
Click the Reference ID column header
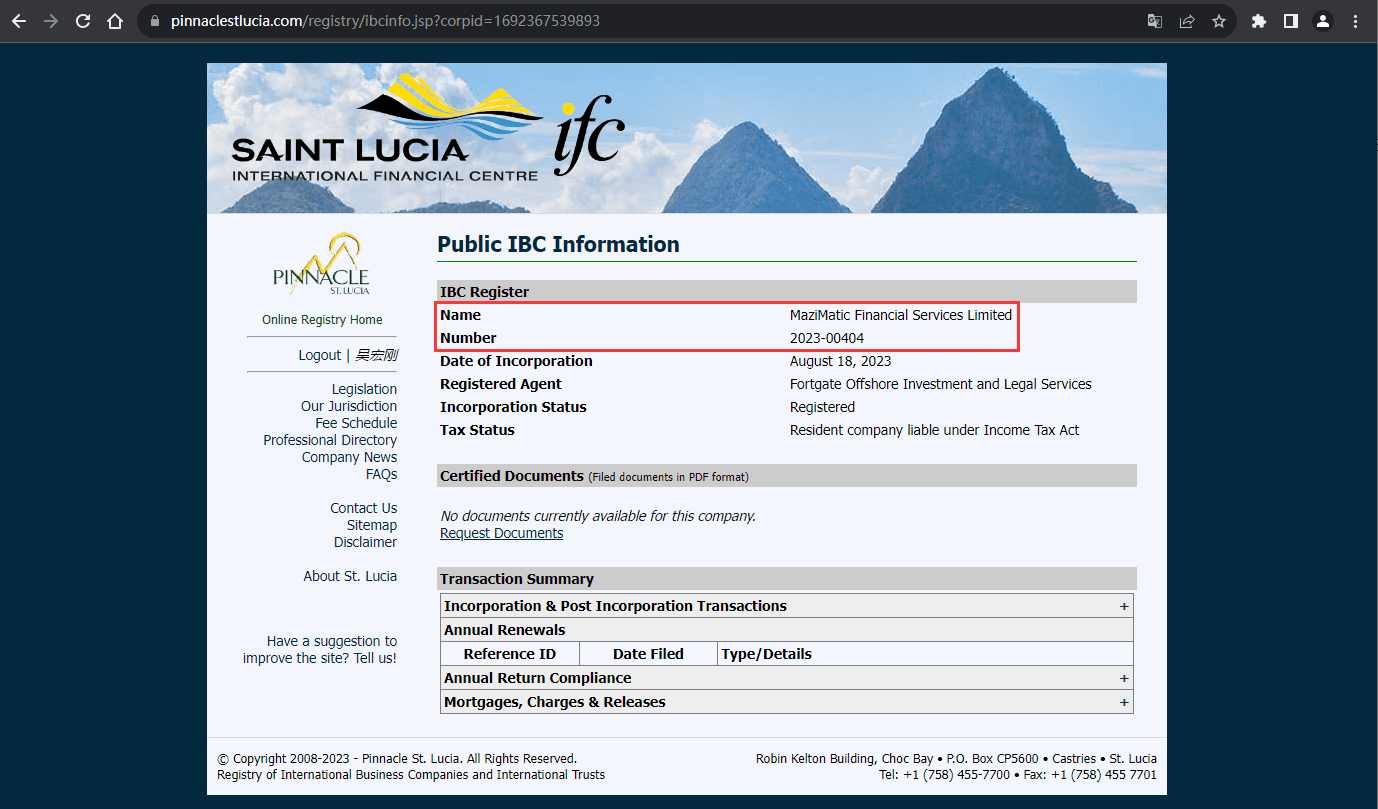[x=510, y=654]
